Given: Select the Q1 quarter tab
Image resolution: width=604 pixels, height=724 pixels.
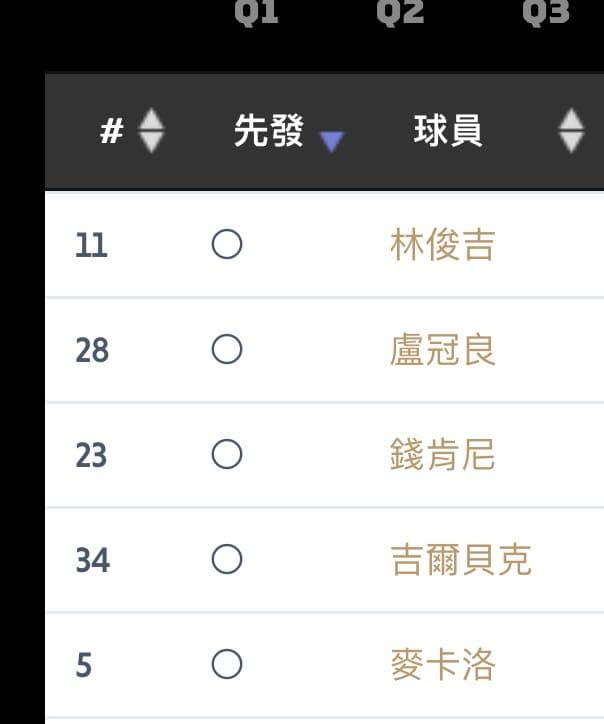Looking at the screenshot, I should pos(256,12).
